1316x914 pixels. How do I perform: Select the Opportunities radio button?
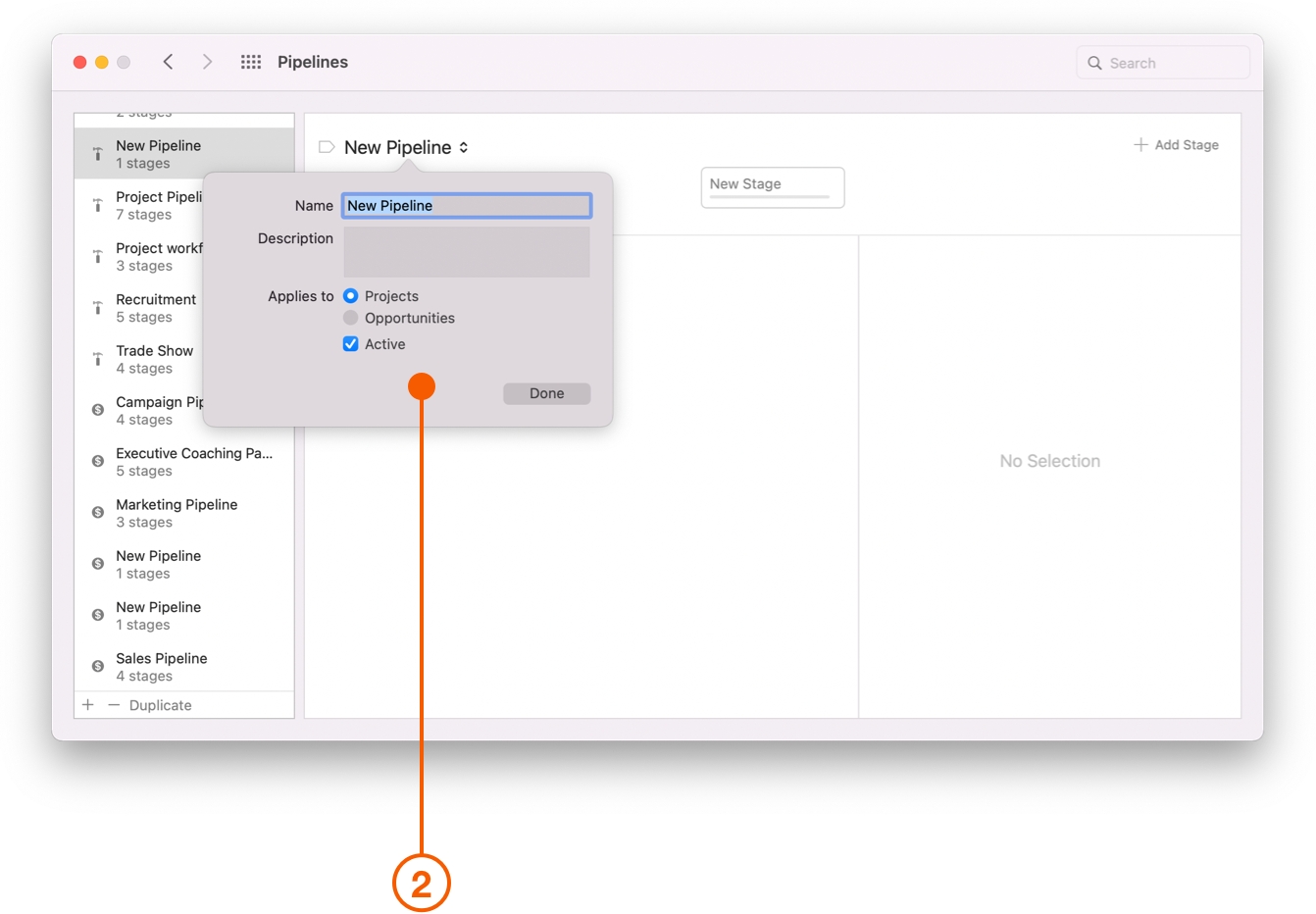coord(350,317)
